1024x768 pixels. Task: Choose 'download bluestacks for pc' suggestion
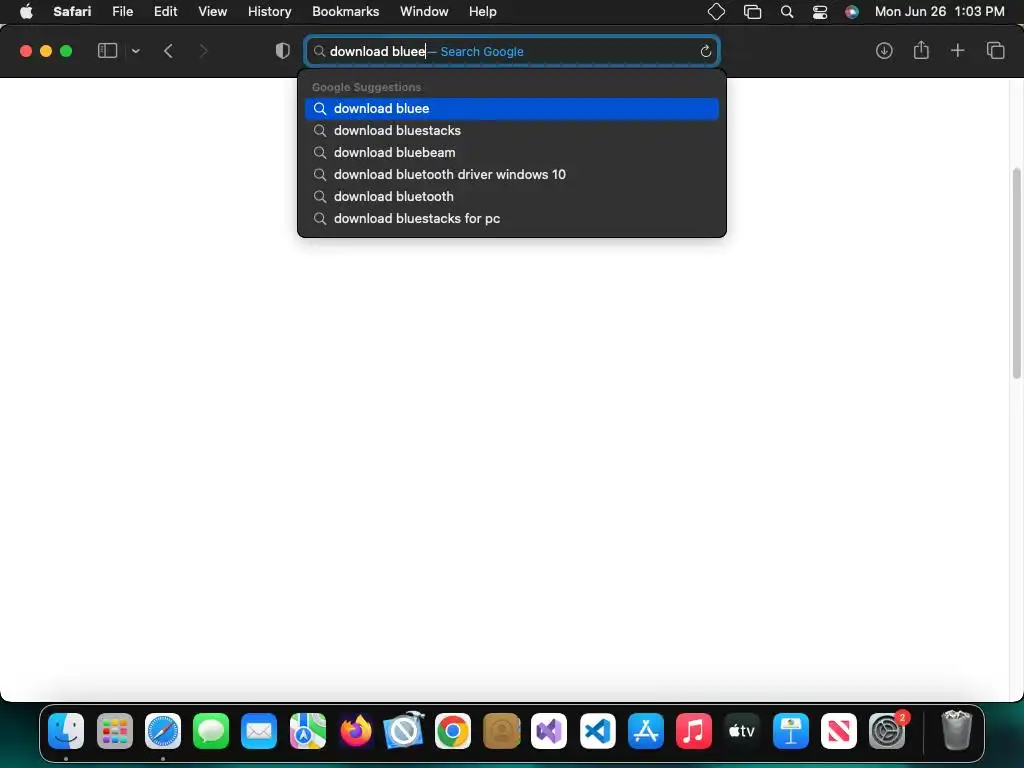pos(512,219)
